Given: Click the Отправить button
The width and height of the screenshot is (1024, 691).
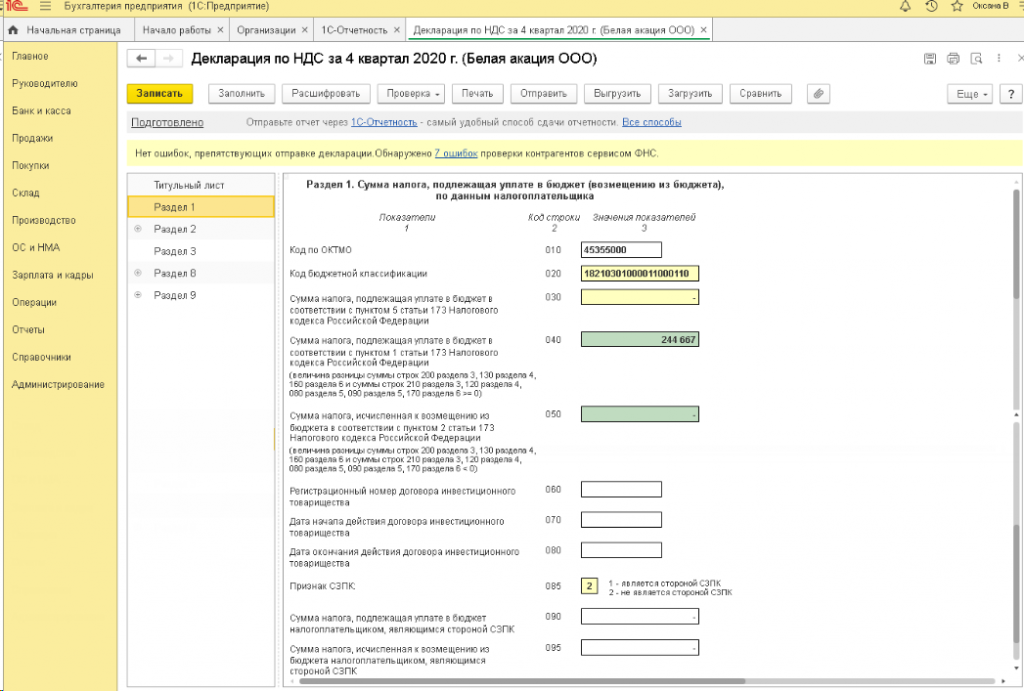Looking at the screenshot, I should point(543,93).
